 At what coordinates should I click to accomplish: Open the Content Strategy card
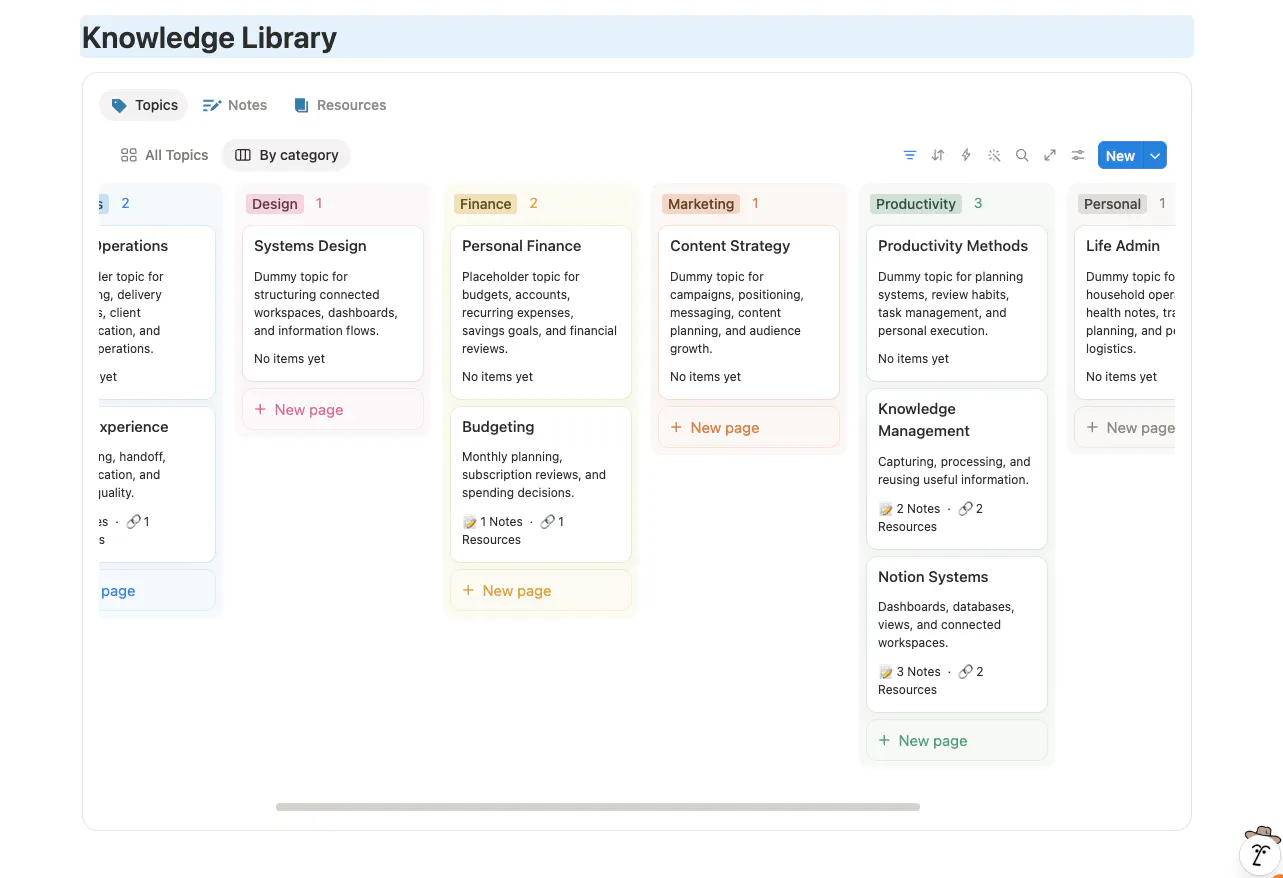[x=749, y=312]
